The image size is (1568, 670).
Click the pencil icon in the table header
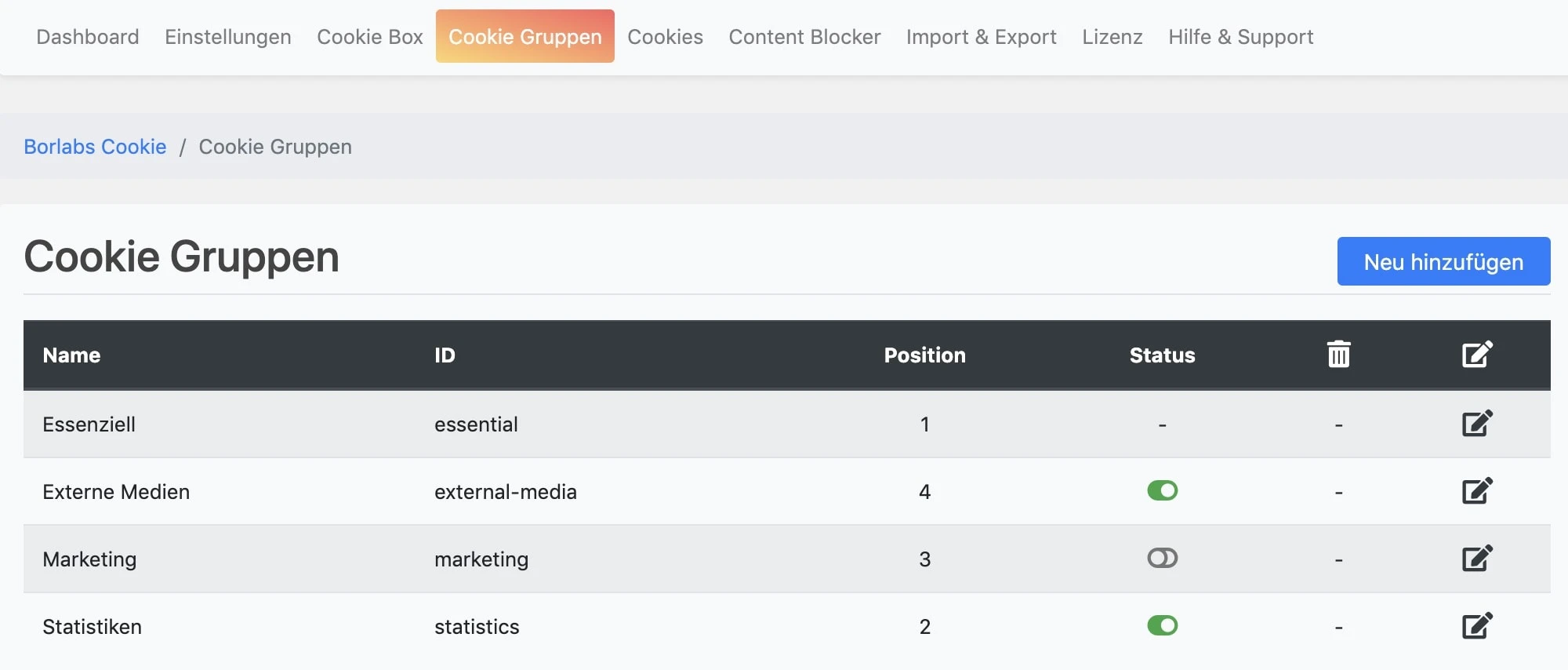click(1477, 354)
